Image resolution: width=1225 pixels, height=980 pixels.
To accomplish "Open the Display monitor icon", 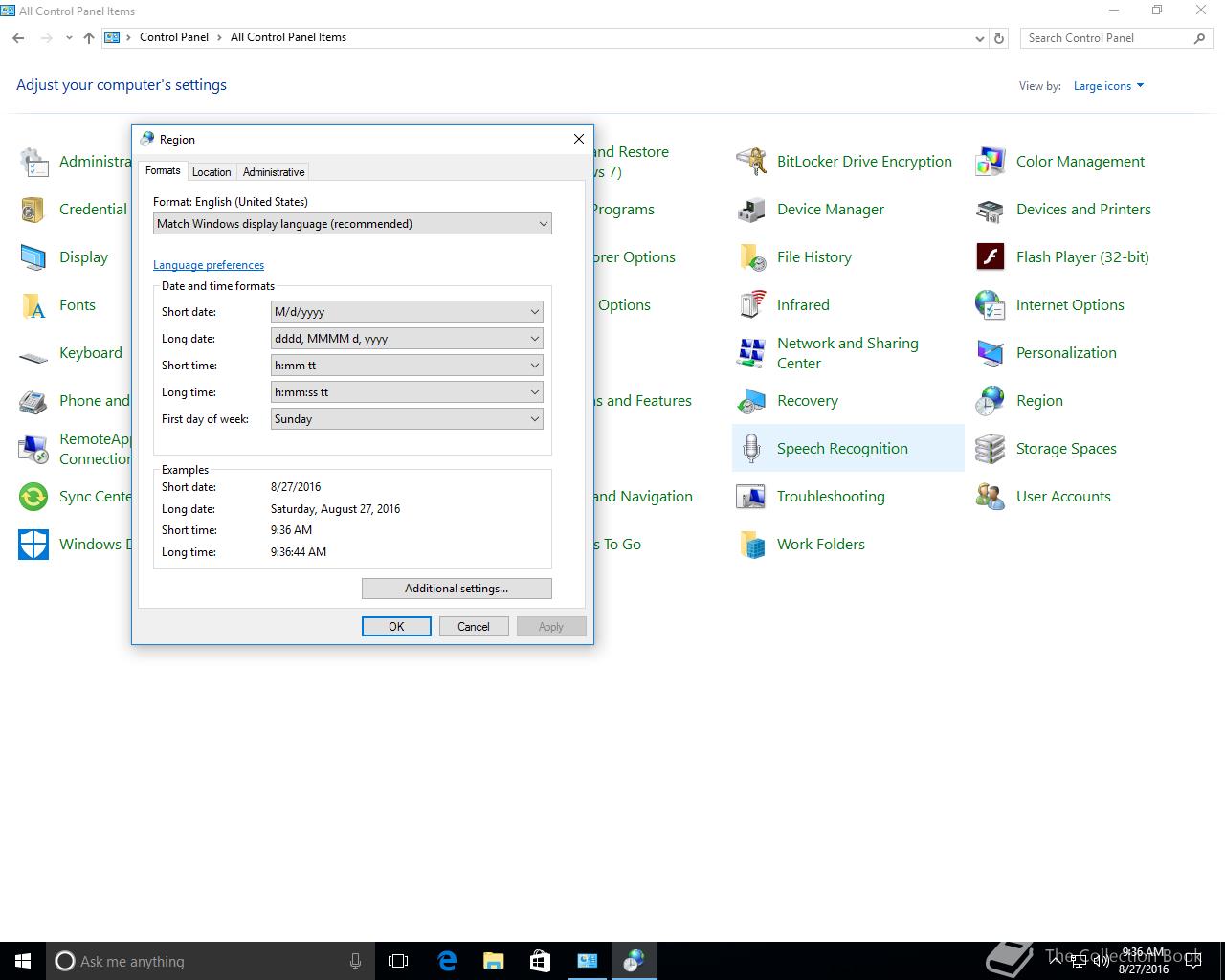I will click(x=33, y=257).
